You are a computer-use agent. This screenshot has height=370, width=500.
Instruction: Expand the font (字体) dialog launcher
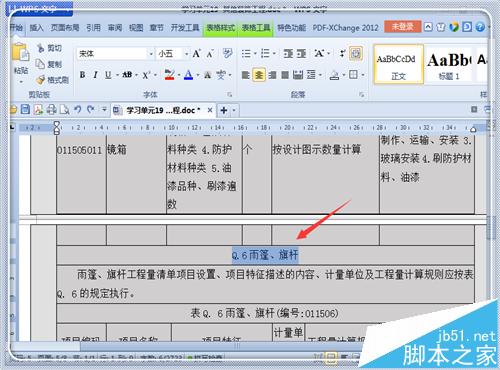coord(230,95)
